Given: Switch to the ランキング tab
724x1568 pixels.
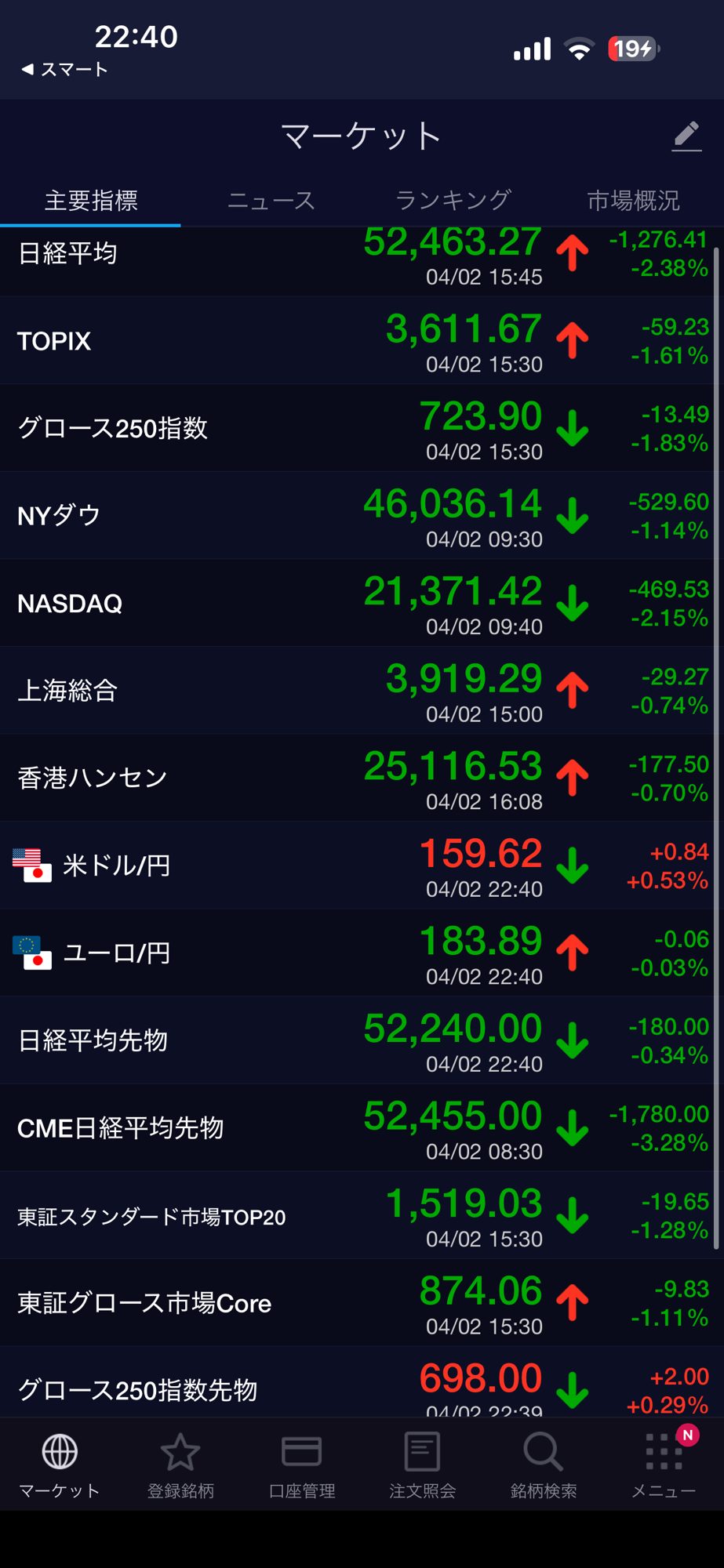Looking at the screenshot, I should click(x=453, y=201).
